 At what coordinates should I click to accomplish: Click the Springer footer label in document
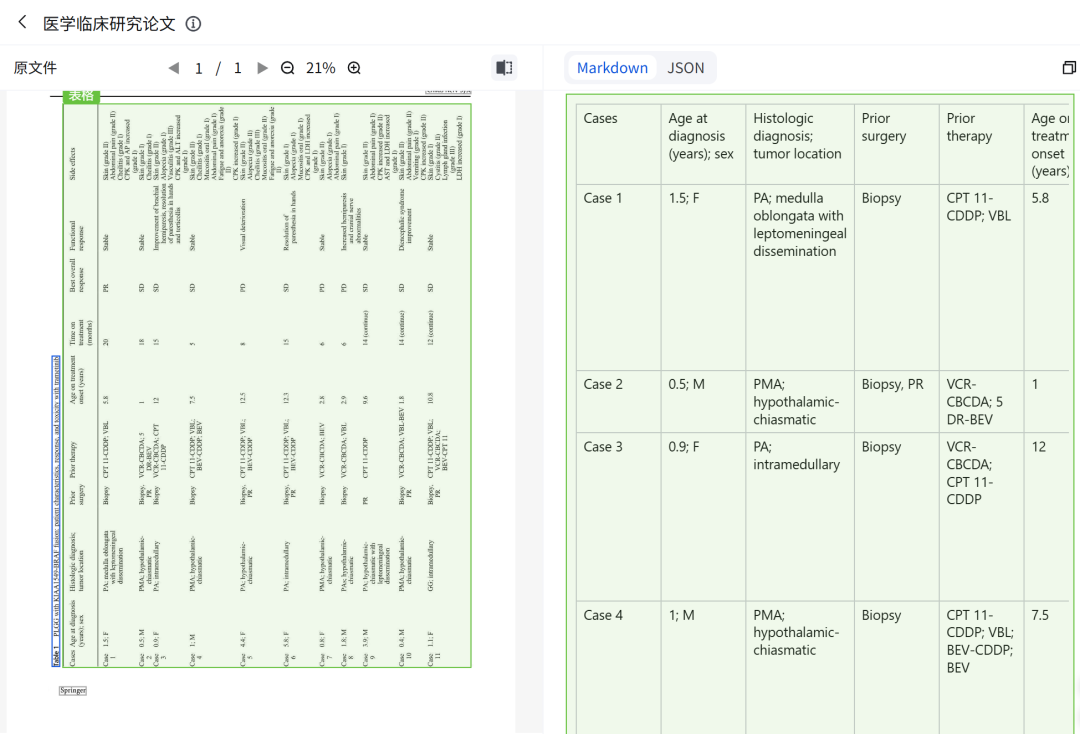(73, 690)
